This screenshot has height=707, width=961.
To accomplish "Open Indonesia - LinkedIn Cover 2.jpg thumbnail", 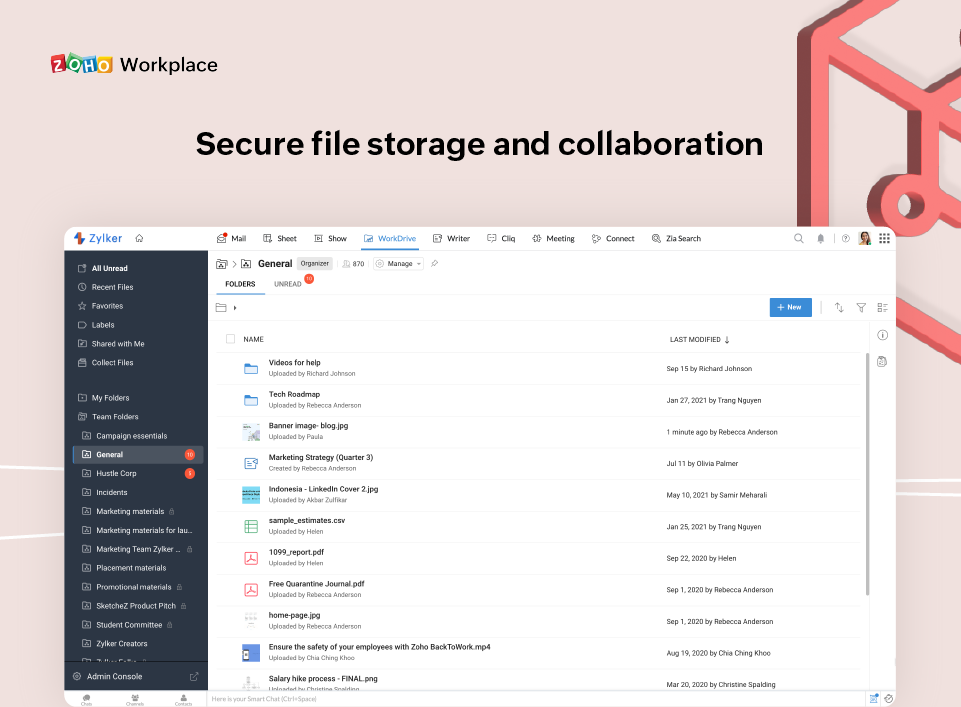I will click(251, 495).
